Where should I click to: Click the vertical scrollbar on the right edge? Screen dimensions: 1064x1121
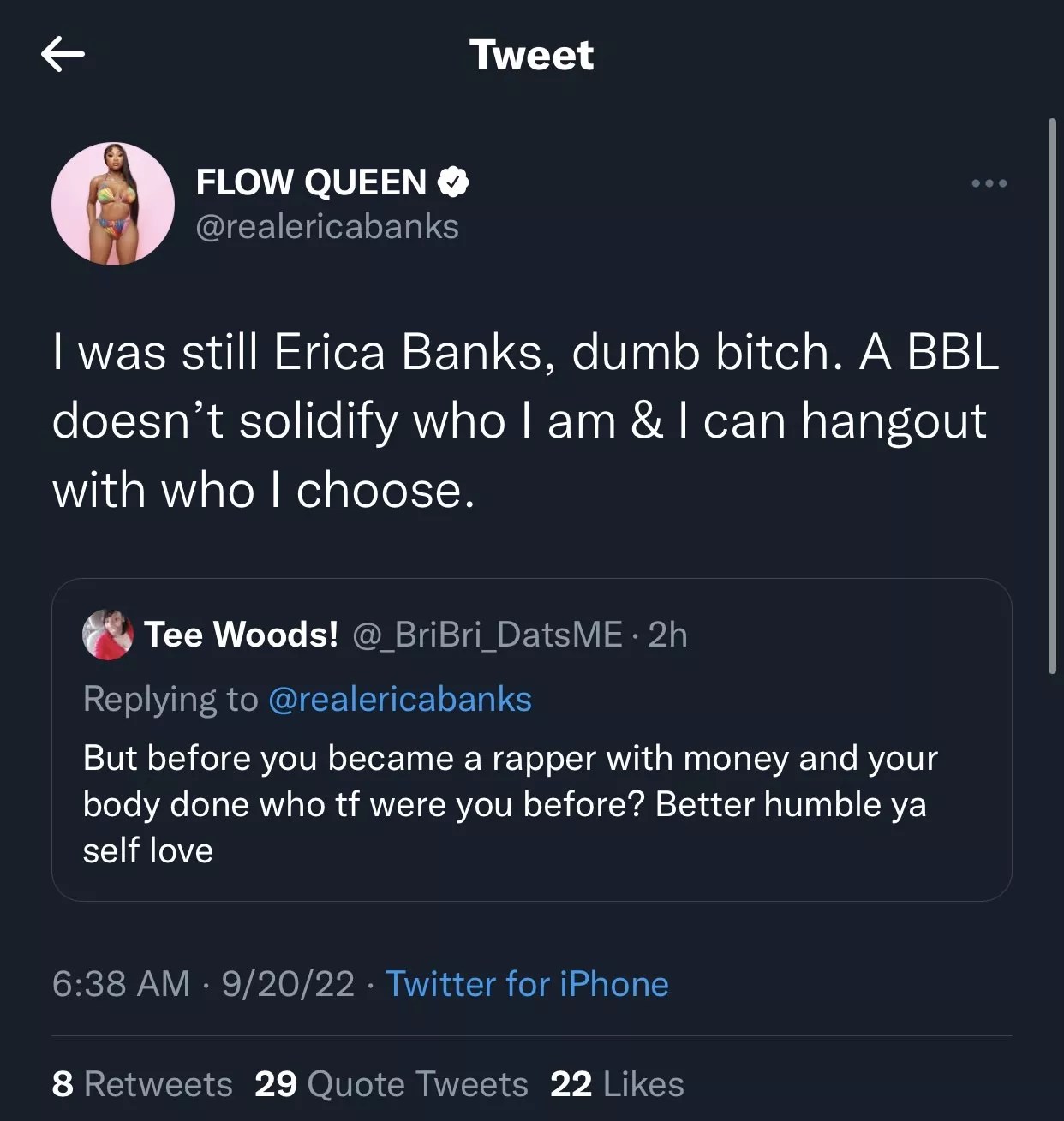click(x=1052, y=396)
